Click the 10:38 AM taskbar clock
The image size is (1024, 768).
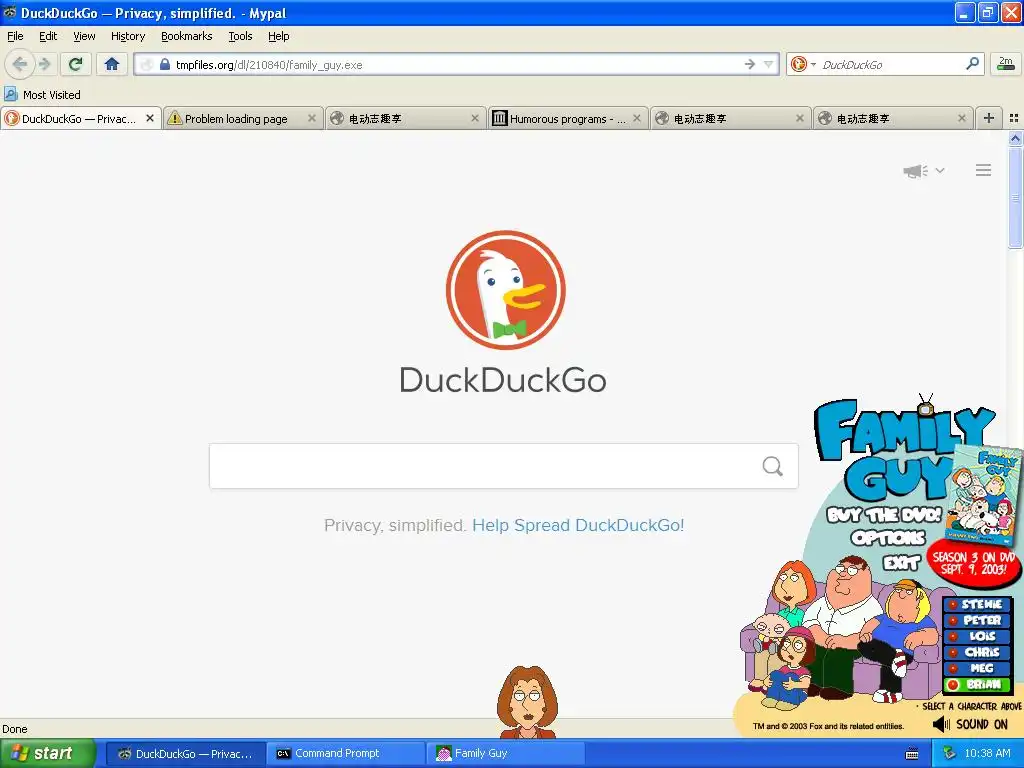point(987,754)
